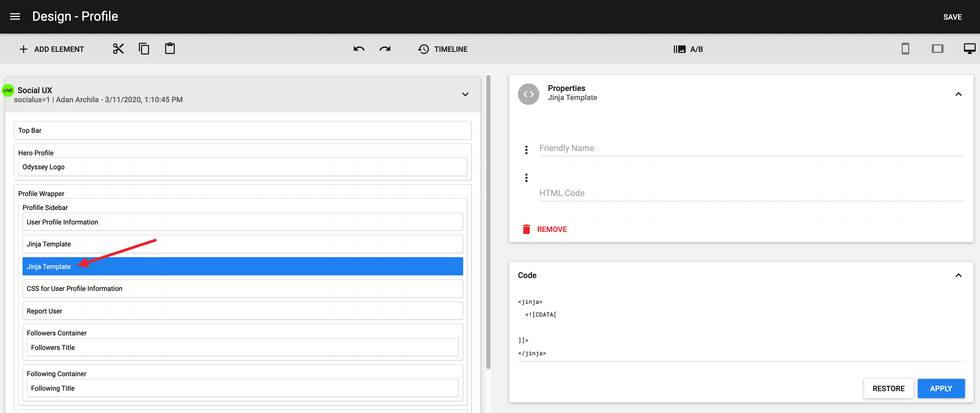Switch to tablet preview
The height and width of the screenshot is (413, 980).
[x=937, y=49]
